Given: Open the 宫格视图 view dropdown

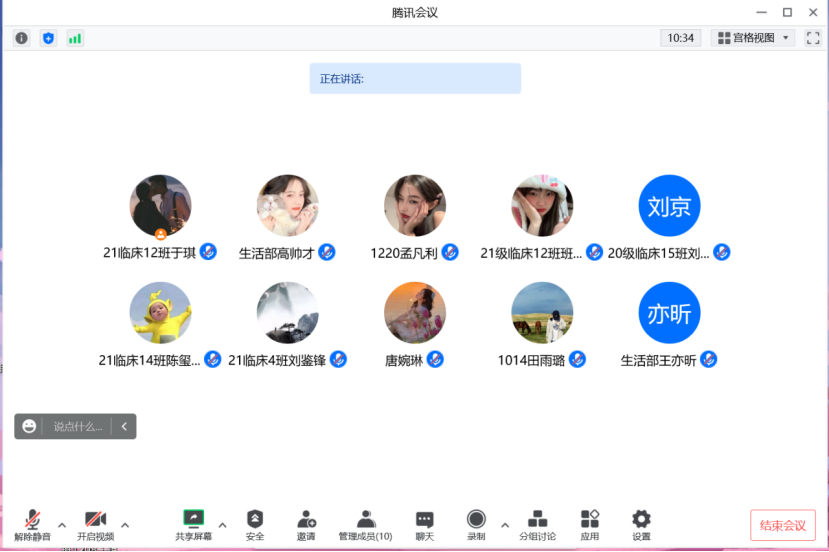Looking at the screenshot, I should click(753, 38).
